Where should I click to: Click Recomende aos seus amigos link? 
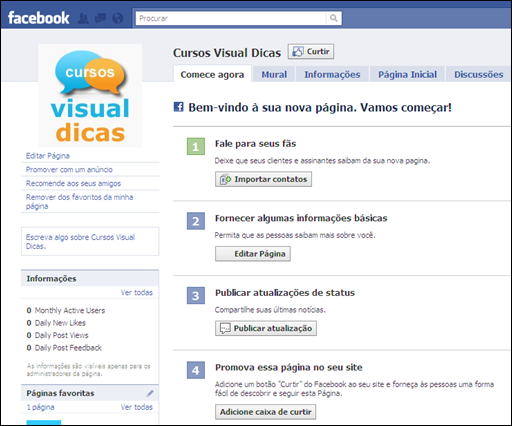pos(73,183)
